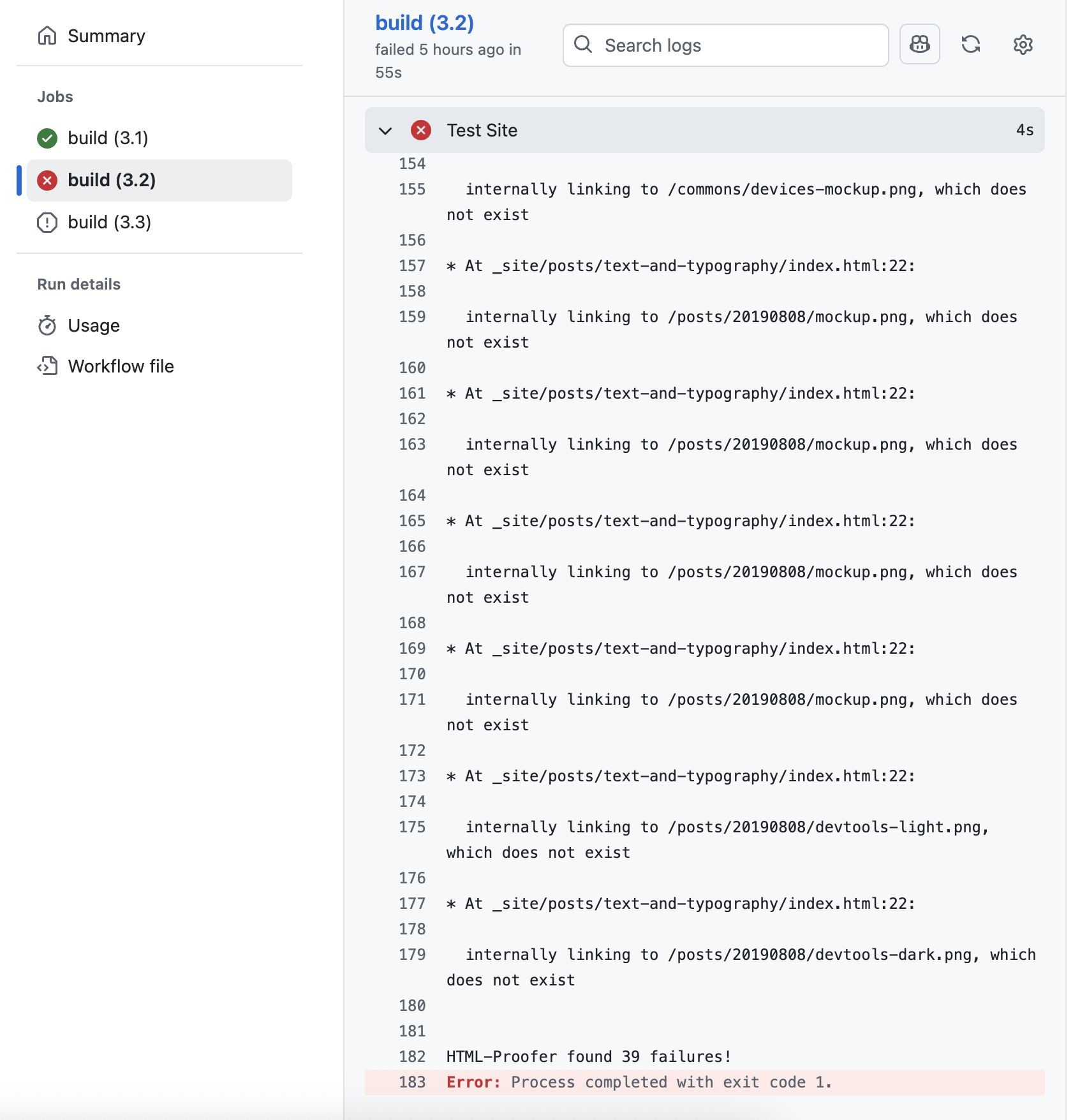Click the red failed icon beside Test Site
The height and width of the screenshot is (1120, 1087).
tap(420, 130)
